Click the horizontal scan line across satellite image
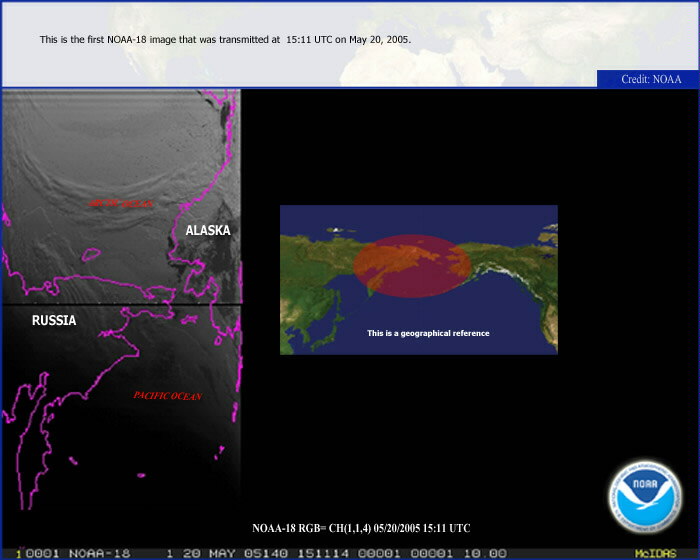This screenshot has height=560, width=700. click(120, 304)
